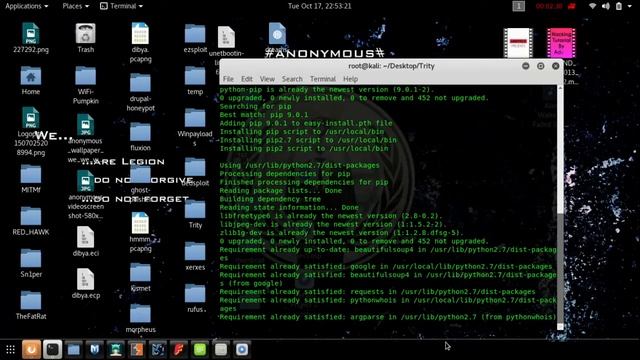Open the MITMf desktop folder
640x360 pixels.
31,179
